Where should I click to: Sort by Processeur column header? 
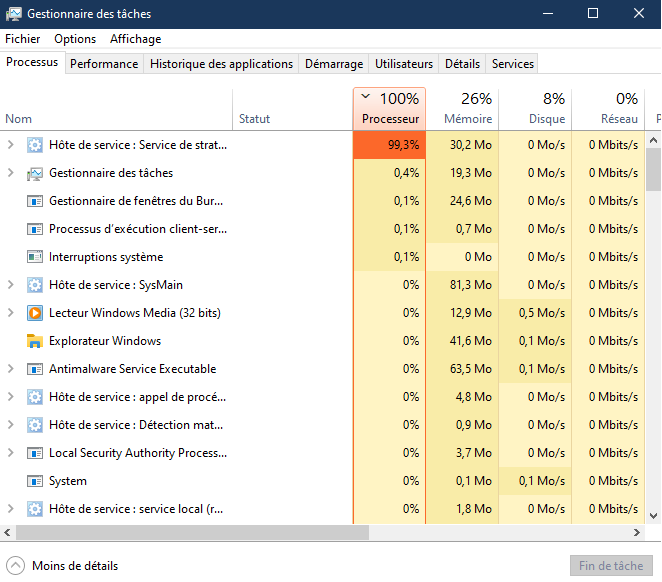[x=389, y=109]
